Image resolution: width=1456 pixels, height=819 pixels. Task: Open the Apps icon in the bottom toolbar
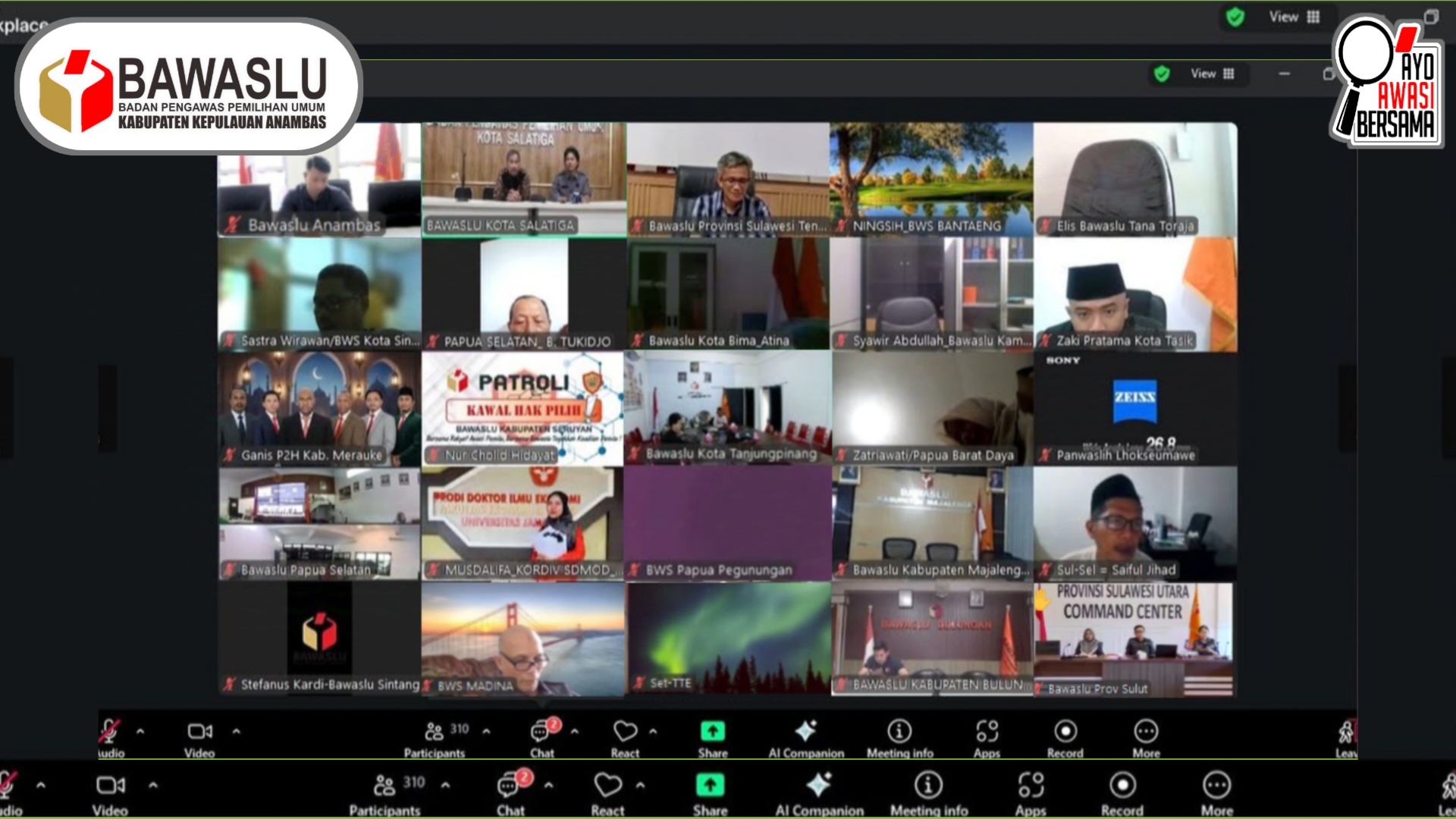tap(1031, 786)
